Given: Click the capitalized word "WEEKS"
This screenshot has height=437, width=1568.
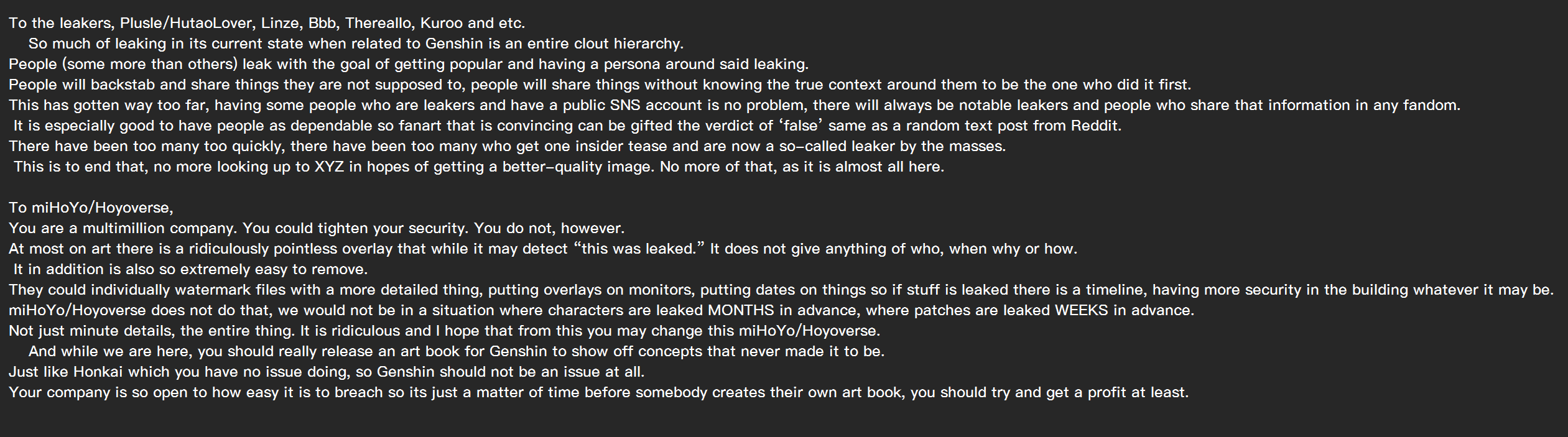Looking at the screenshot, I should click(1081, 311).
